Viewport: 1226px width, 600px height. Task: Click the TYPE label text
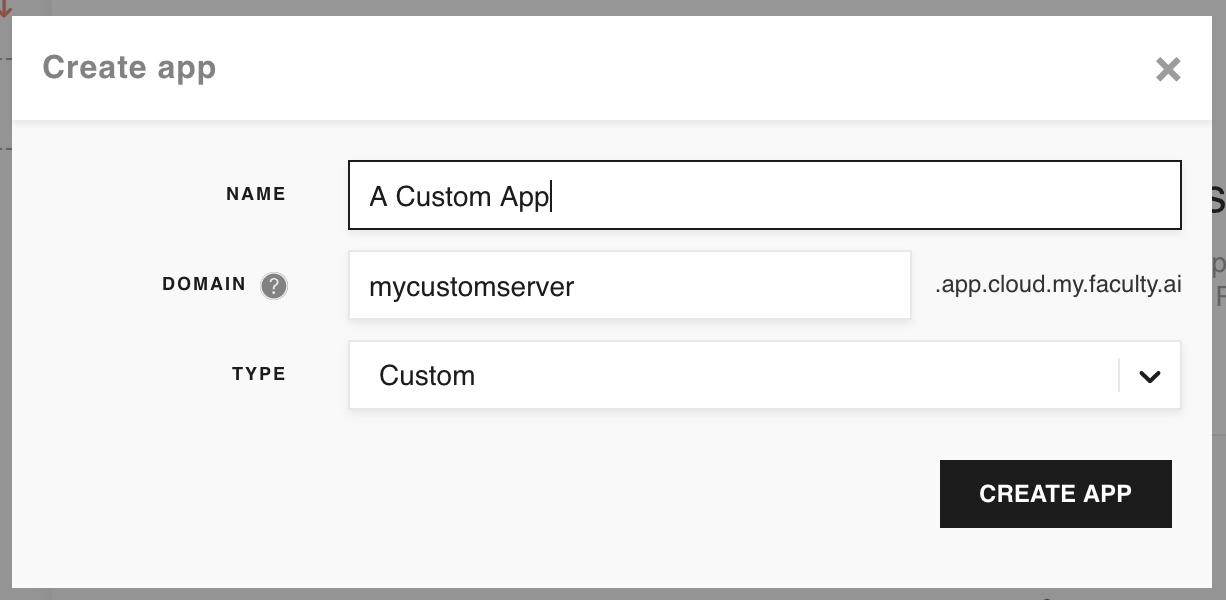click(x=258, y=374)
